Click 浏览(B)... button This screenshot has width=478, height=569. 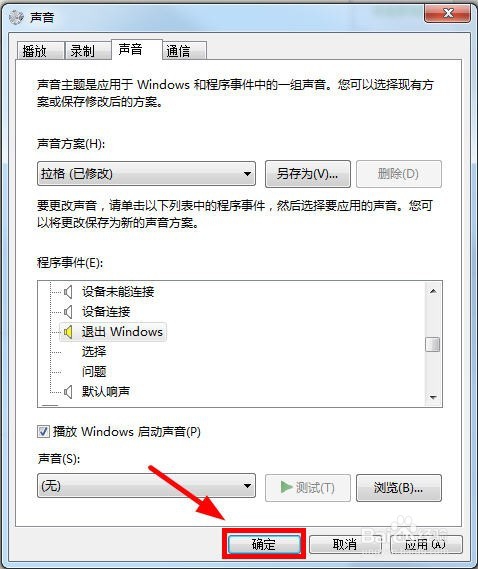[x=399, y=488]
